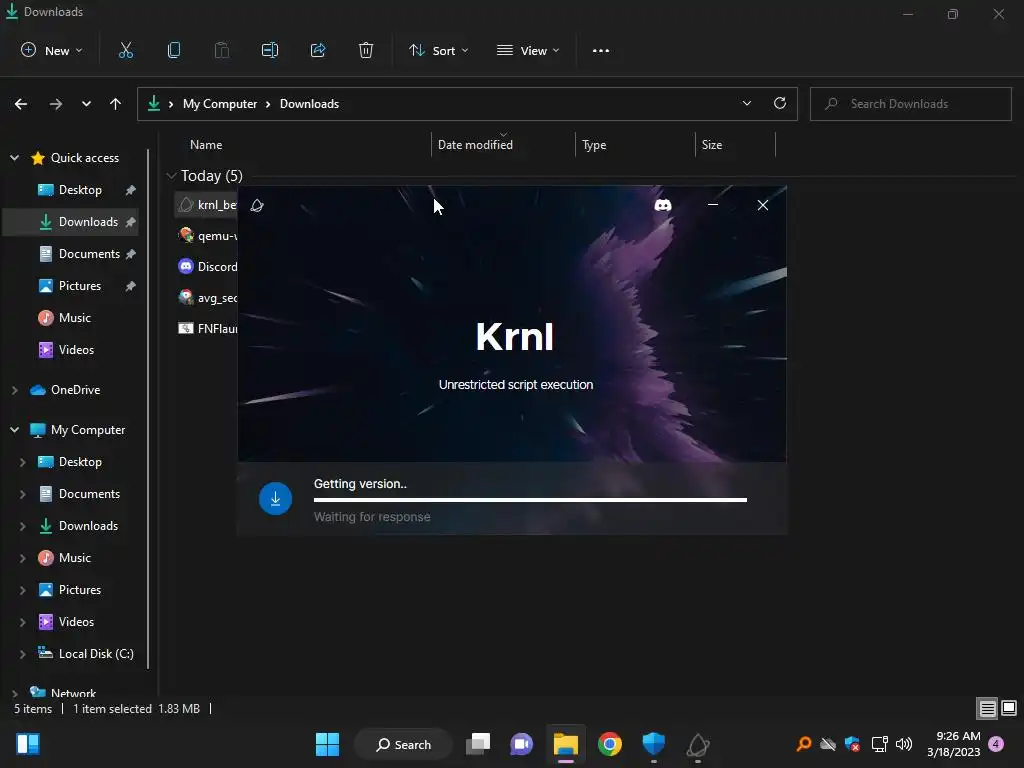
Task: Open Documents under Quick access
Action: (x=89, y=254)
